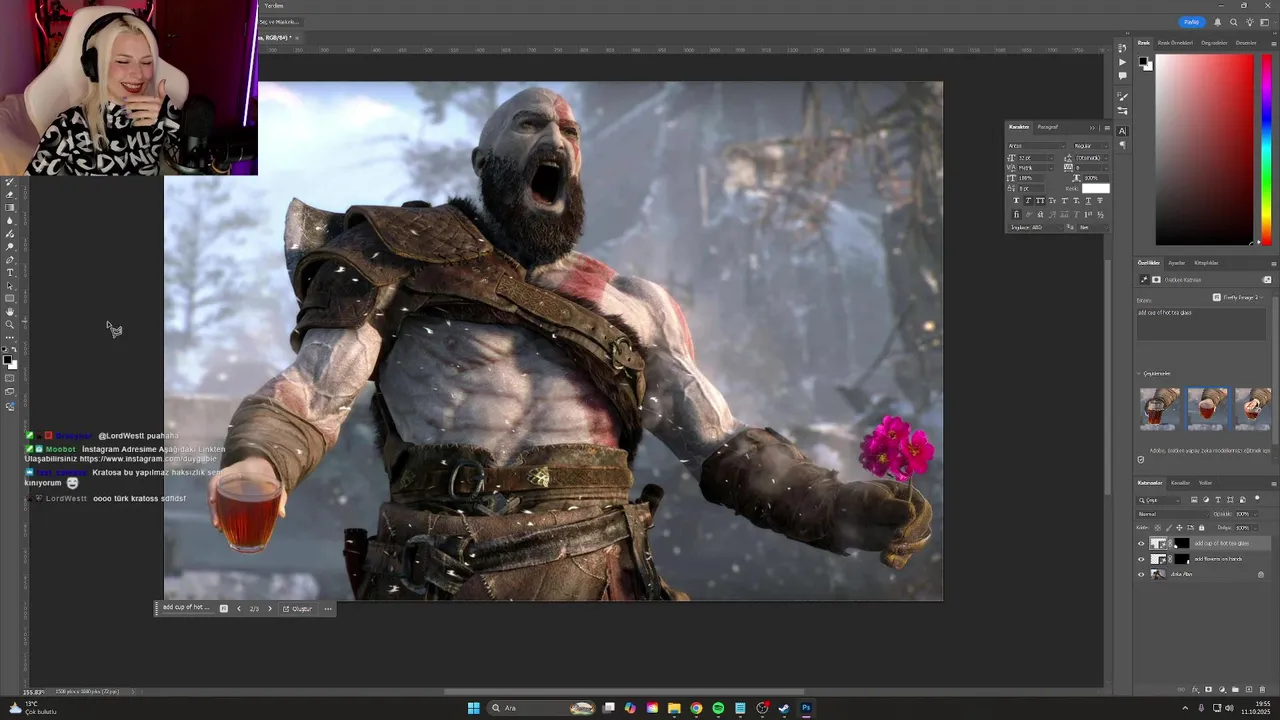Select the Gradient tool
The width and height of the screenshot is (1280, 720).
pos(10,207)
